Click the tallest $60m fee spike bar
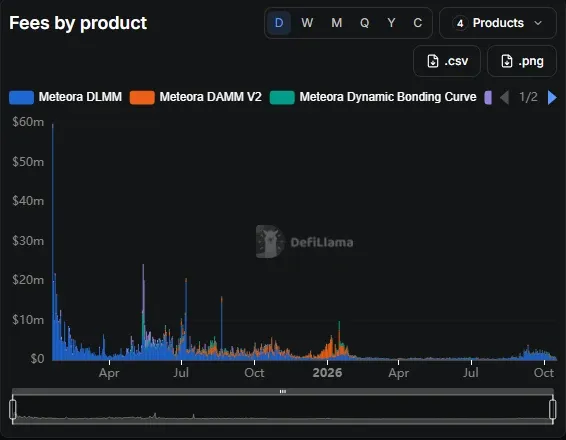 pyautogui.click(x=53, y=242)
